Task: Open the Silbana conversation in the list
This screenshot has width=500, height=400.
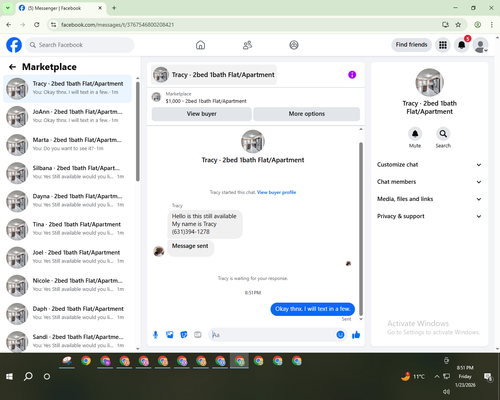Action: pos(67,173)
